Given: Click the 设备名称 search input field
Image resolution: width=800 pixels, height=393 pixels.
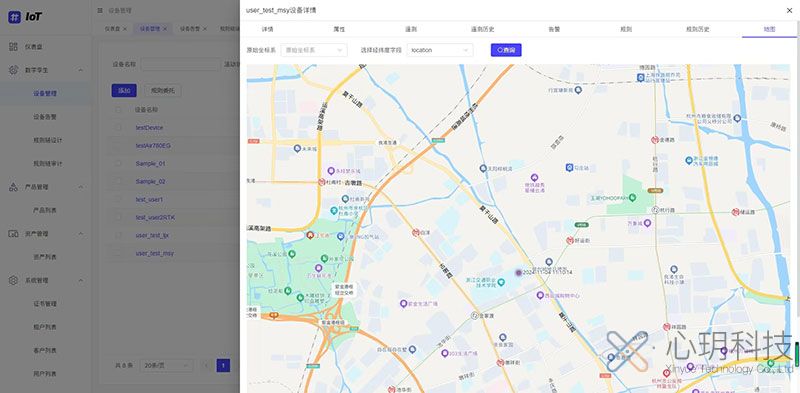Looking at the screenshot, I should tap(180, 64).
